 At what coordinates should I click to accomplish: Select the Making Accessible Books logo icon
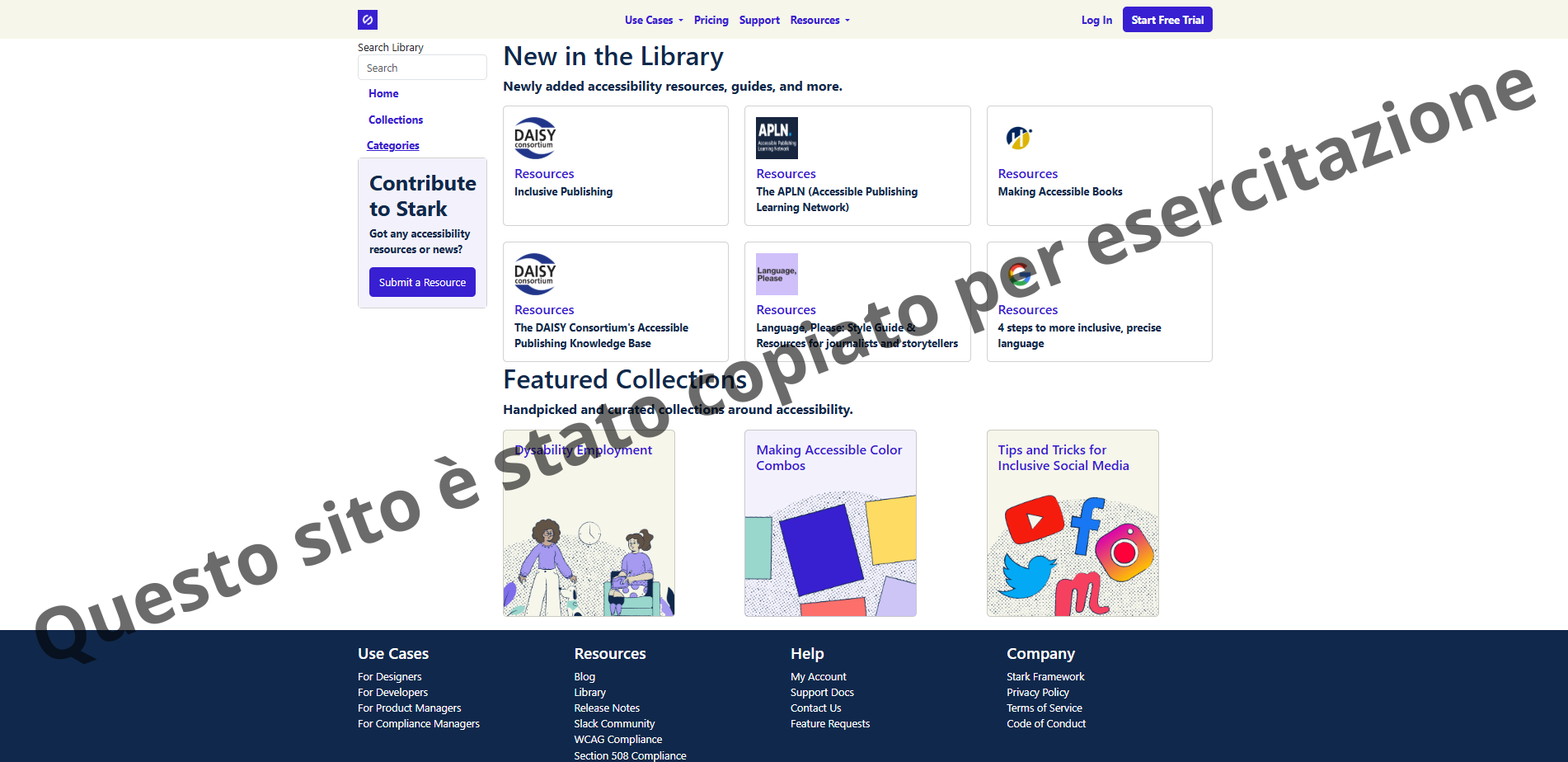[x=1019, y=138]
